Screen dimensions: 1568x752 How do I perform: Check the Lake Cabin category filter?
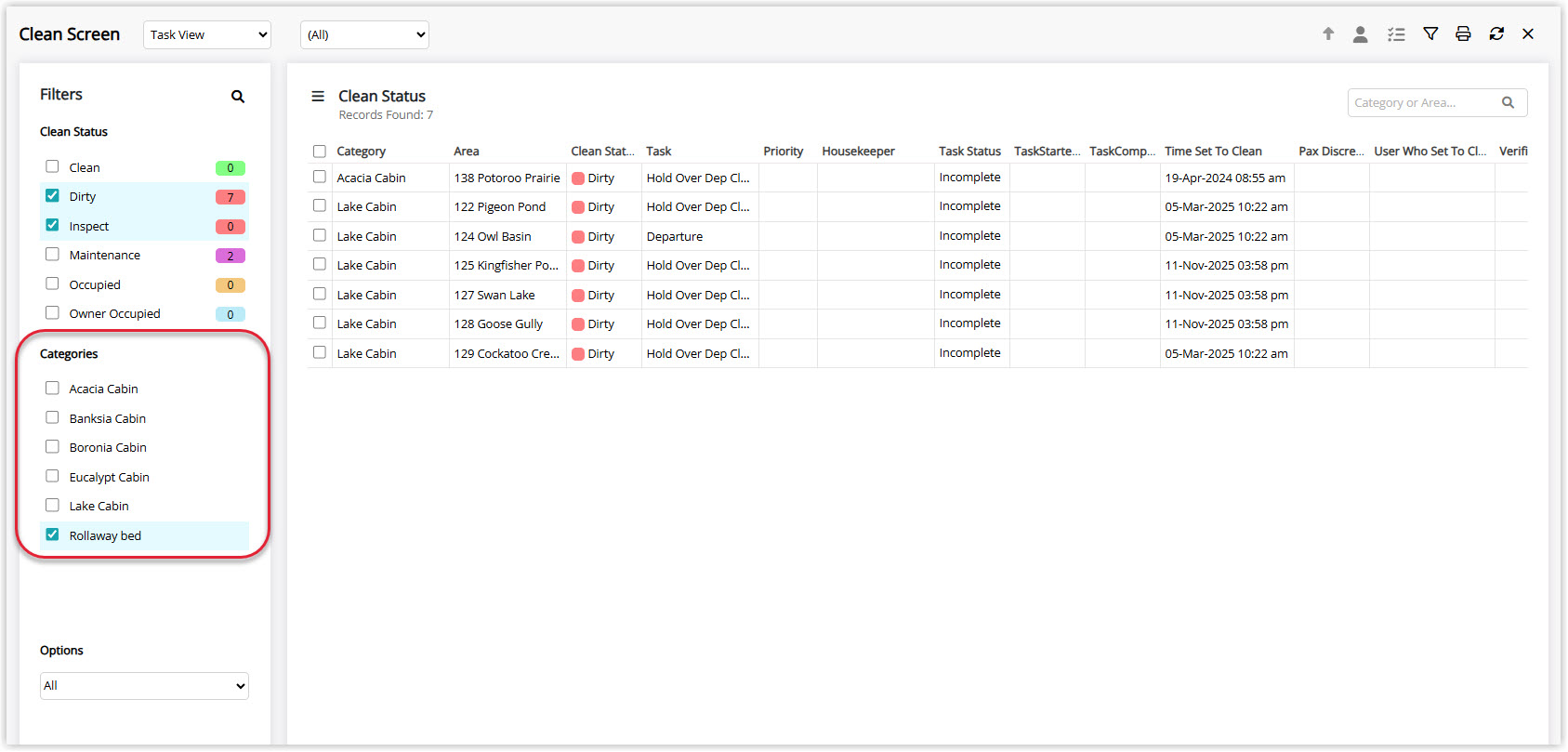pyautogui.click(x=52, y=506)
